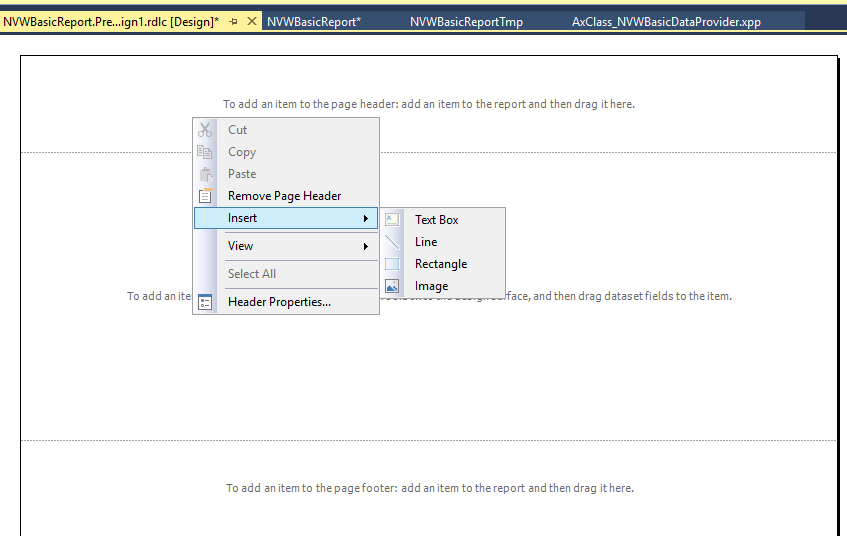Click the page header hint text
Viewport: 847px width, 536px height.
pos(429,104)
